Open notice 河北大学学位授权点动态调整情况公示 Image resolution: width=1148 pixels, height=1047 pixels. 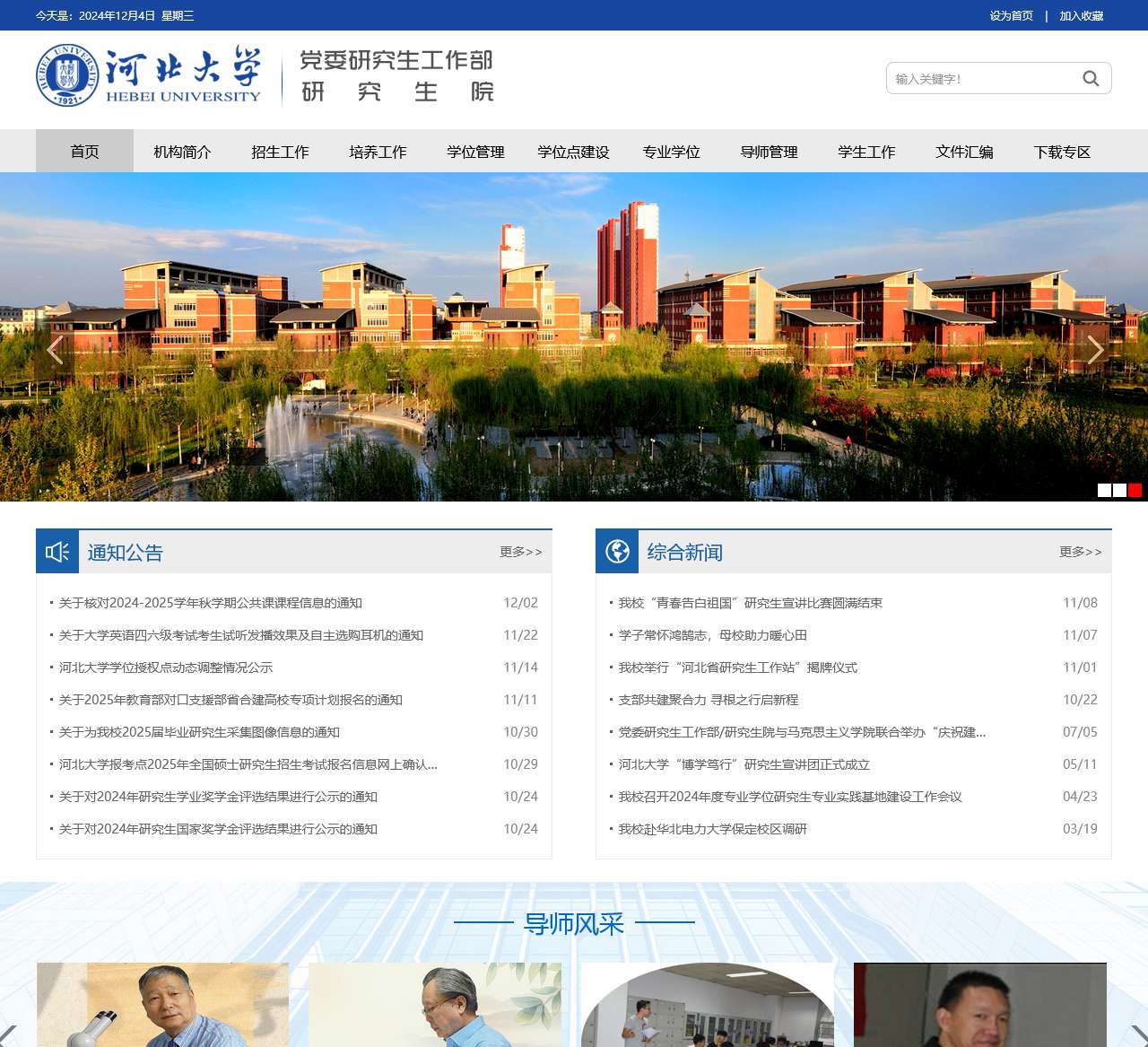[x=165, y=667]
